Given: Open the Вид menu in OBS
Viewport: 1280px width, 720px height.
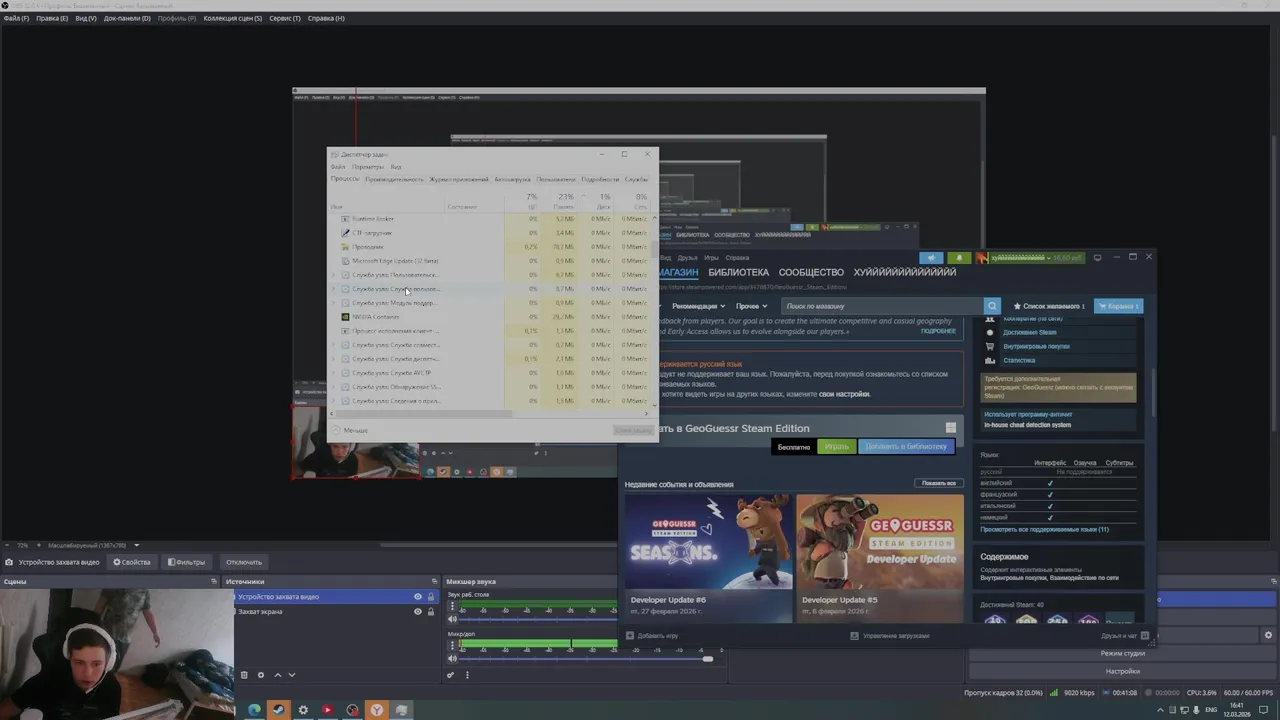Looking at the screenshot, I should click(x=86, y=18).
